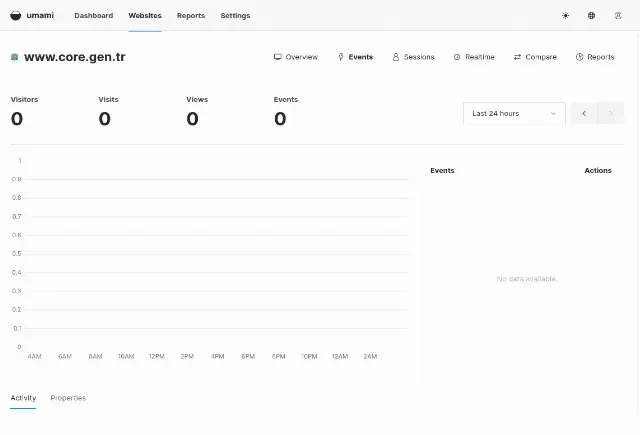Click the www.core.gen.tr site favicon
640x435 pixels.
(x=14, y=57)
